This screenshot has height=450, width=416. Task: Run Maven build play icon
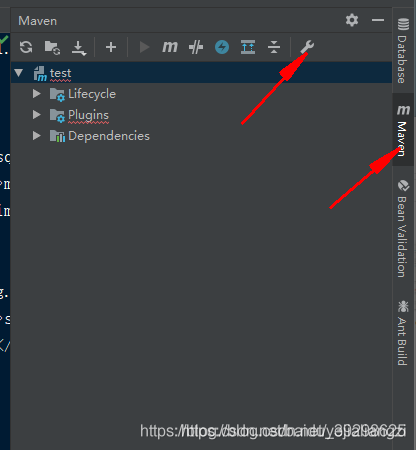144,47
